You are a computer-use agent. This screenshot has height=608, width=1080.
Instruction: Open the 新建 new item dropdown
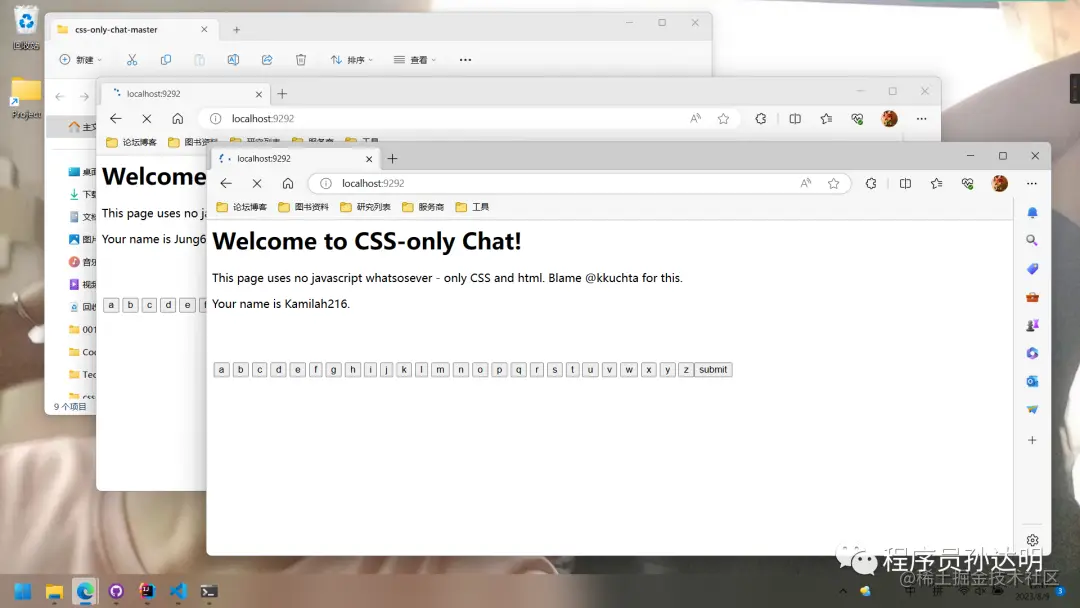pyautogui.click(x=81, y=60)
